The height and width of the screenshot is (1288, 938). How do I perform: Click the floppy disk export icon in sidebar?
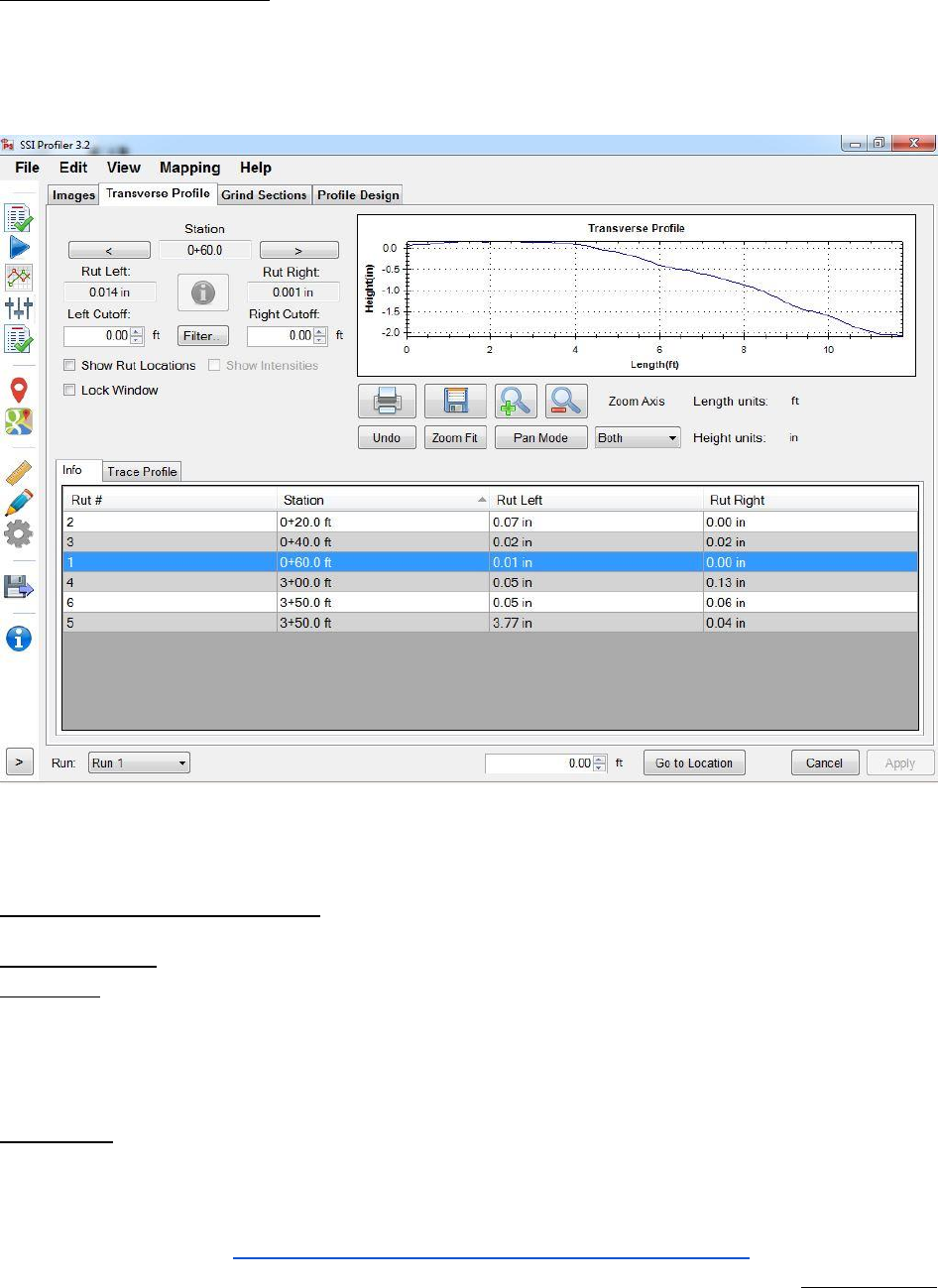19,586
